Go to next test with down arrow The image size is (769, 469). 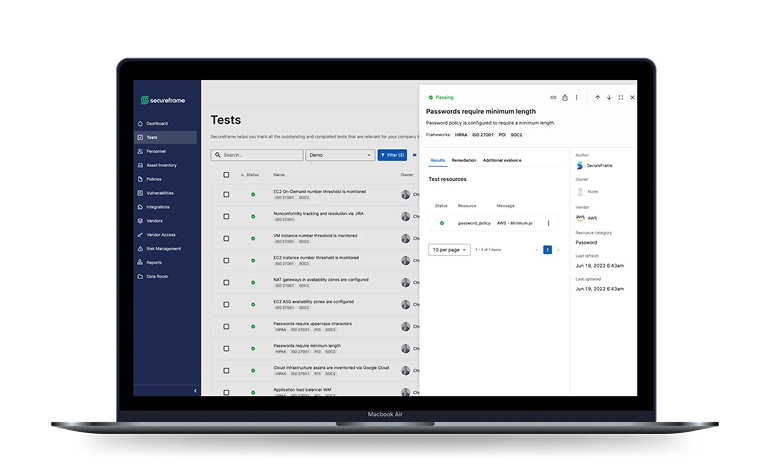point(609,97)
